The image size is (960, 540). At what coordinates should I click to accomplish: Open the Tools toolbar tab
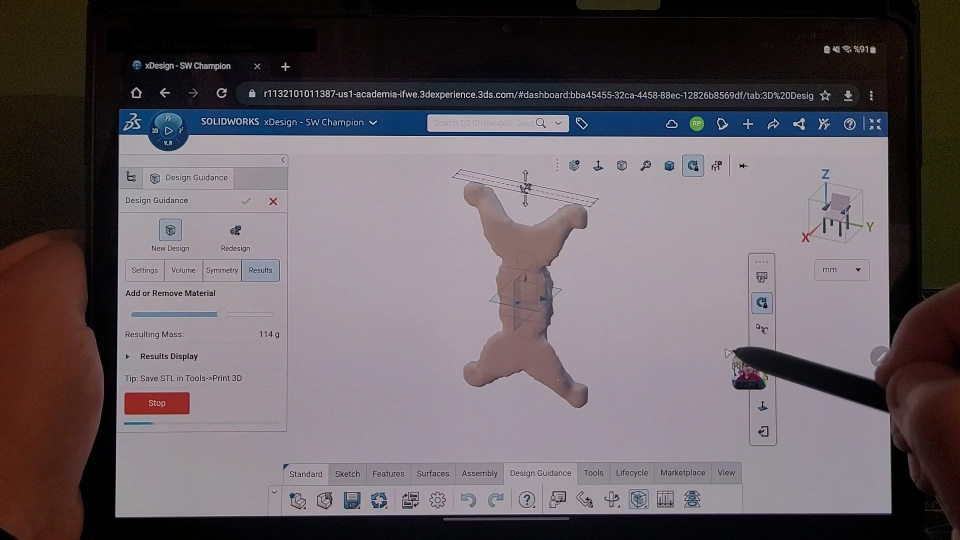pyautogui.click(x=593, y=473)
